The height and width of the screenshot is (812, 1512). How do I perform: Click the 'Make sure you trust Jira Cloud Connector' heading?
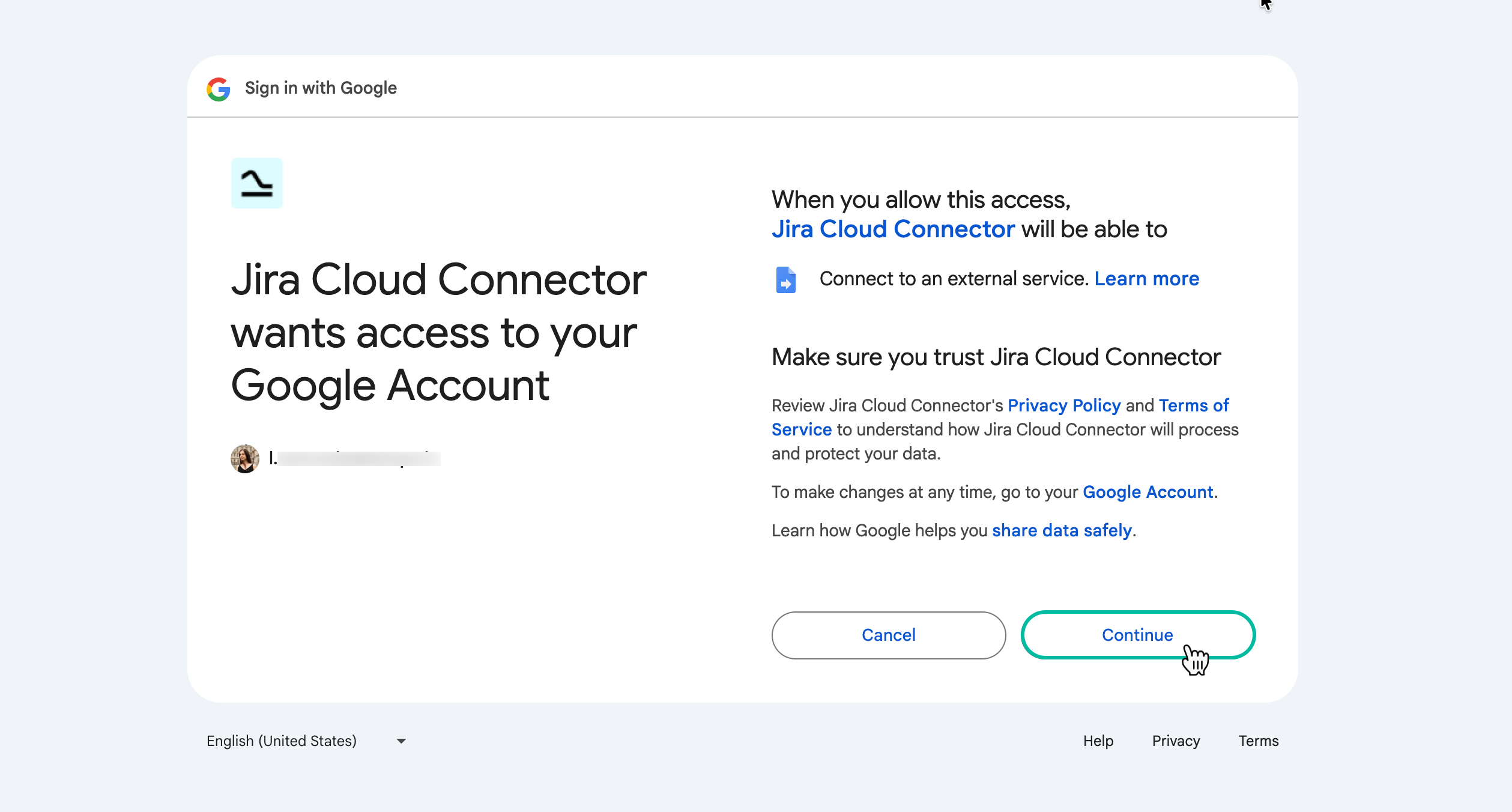coord(996,357)
